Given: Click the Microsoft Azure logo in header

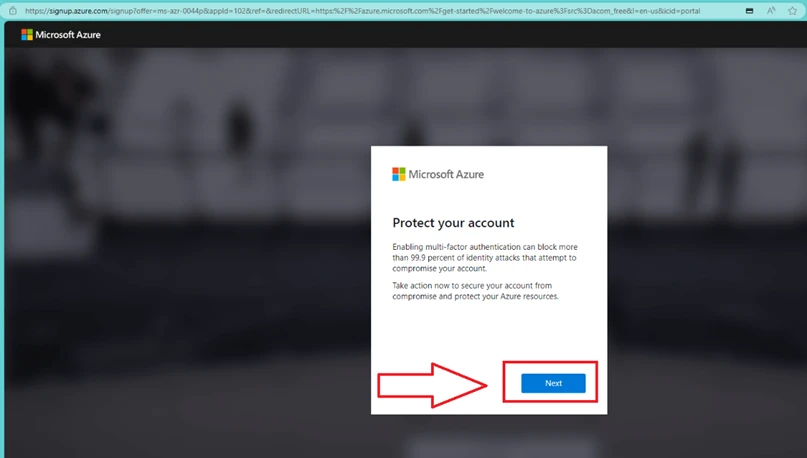Looking at the screenshot, I should click(61, 34).
